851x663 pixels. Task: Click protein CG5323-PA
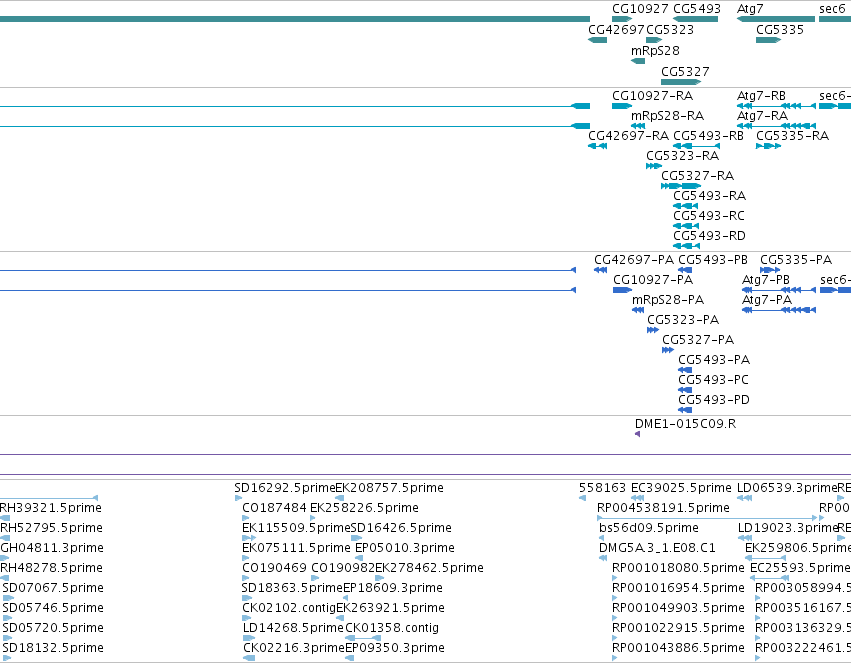coord(653,330)
